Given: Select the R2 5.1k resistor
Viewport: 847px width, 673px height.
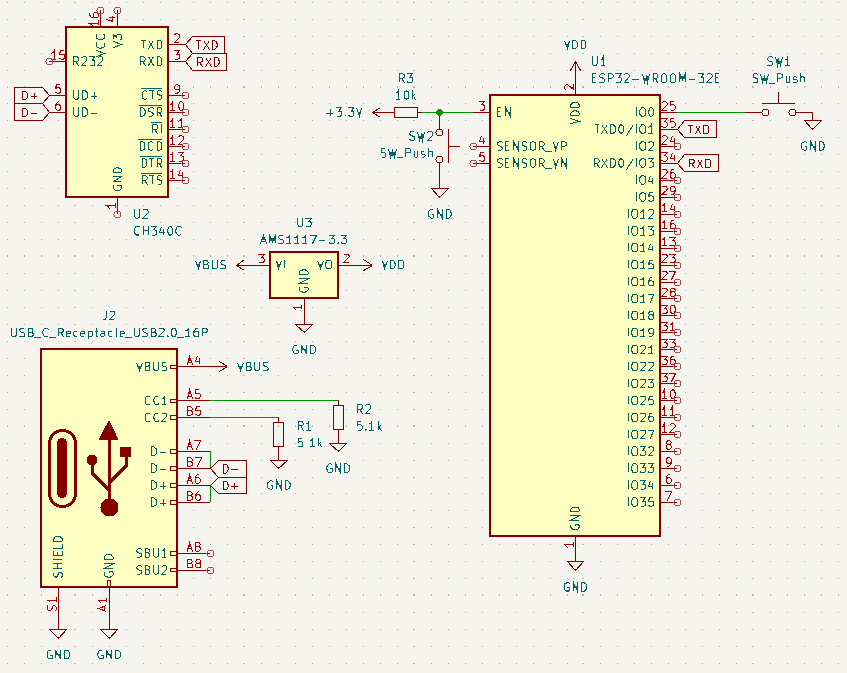Looking at the screenshot, I should 338,417.
